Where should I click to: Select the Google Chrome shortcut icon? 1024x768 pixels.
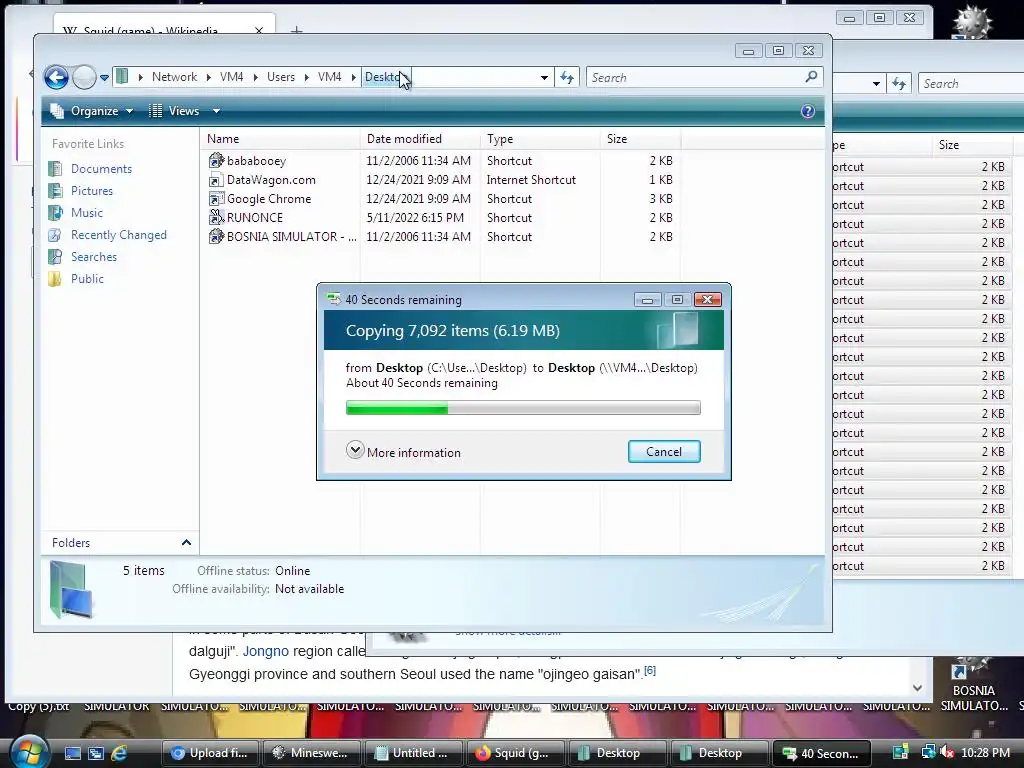pos(216,199)
